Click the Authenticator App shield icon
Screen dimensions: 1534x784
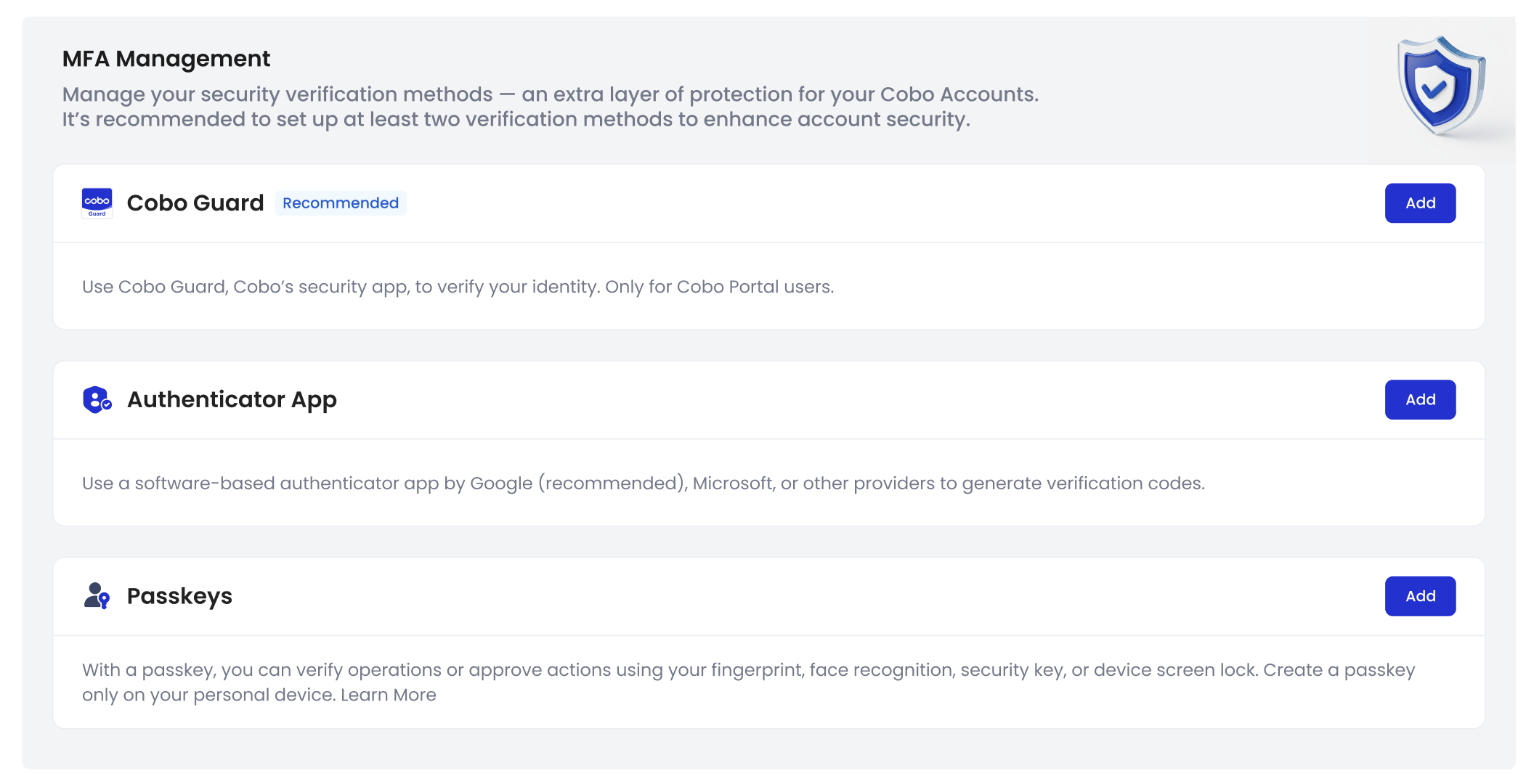tap(97, 400)
